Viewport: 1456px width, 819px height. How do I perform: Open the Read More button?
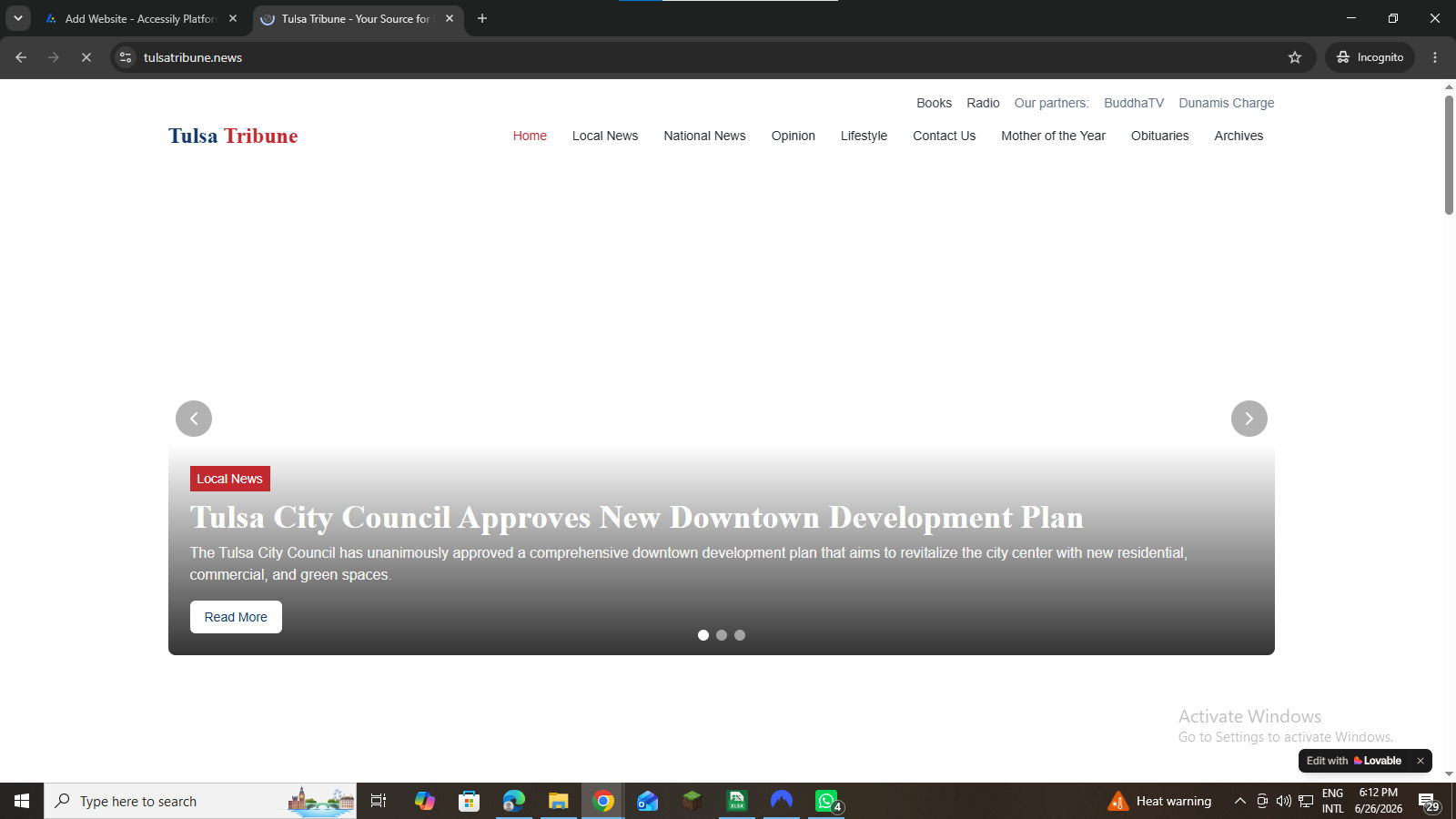coord(236,617)
